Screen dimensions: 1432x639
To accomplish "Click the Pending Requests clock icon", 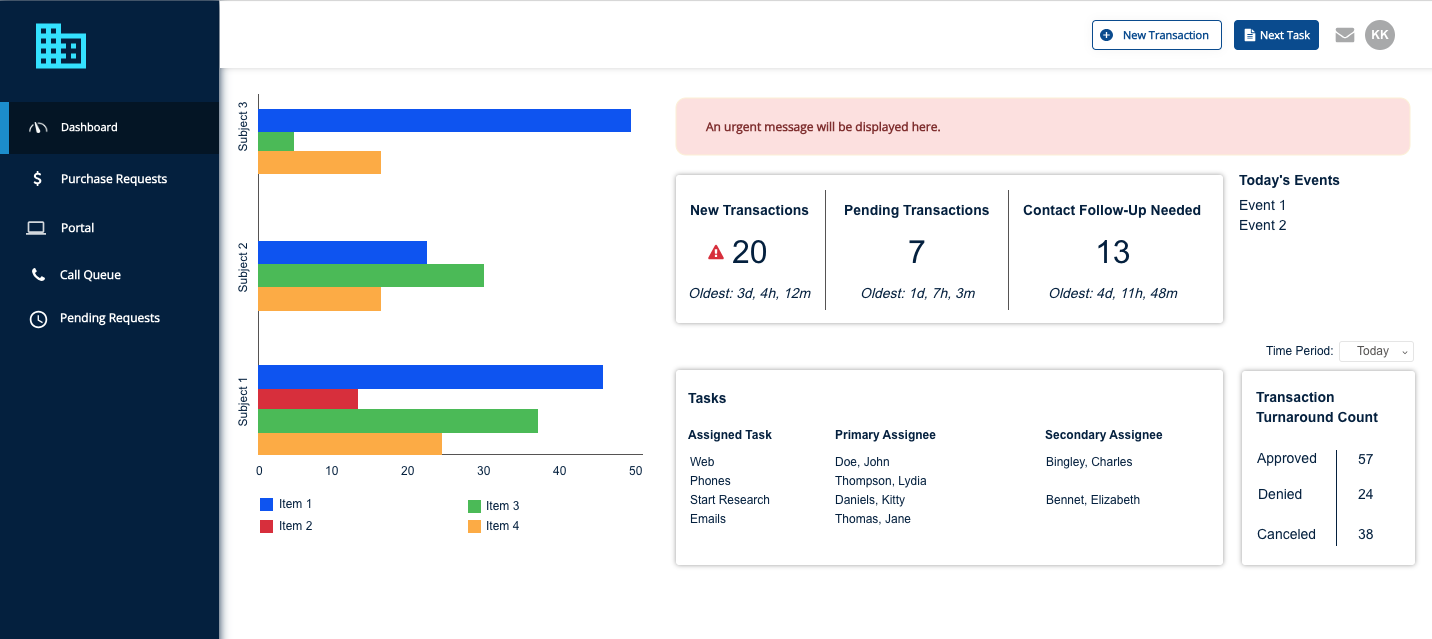I will (x=38, y=319).
